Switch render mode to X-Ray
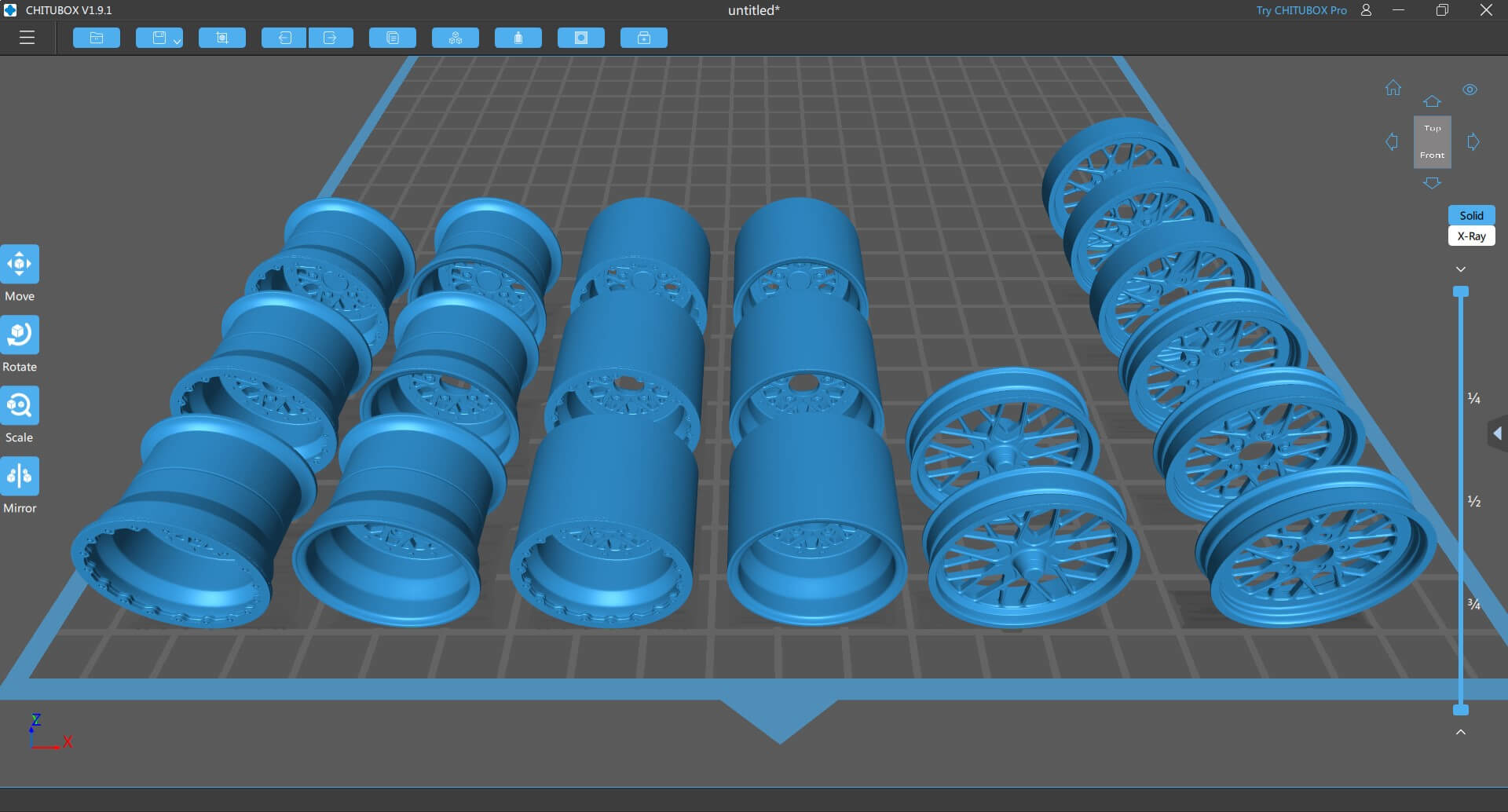 1471,236
